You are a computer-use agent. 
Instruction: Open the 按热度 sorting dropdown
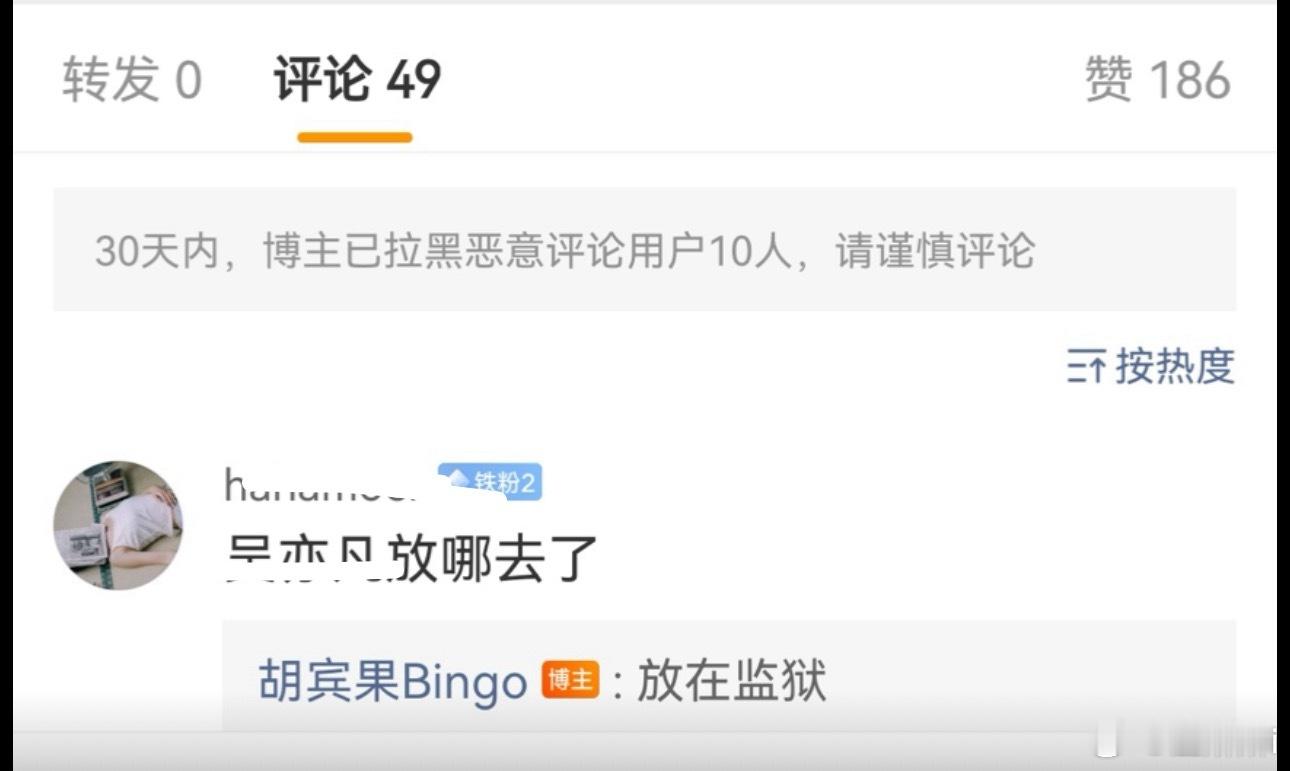click(x=1151, y=367)
